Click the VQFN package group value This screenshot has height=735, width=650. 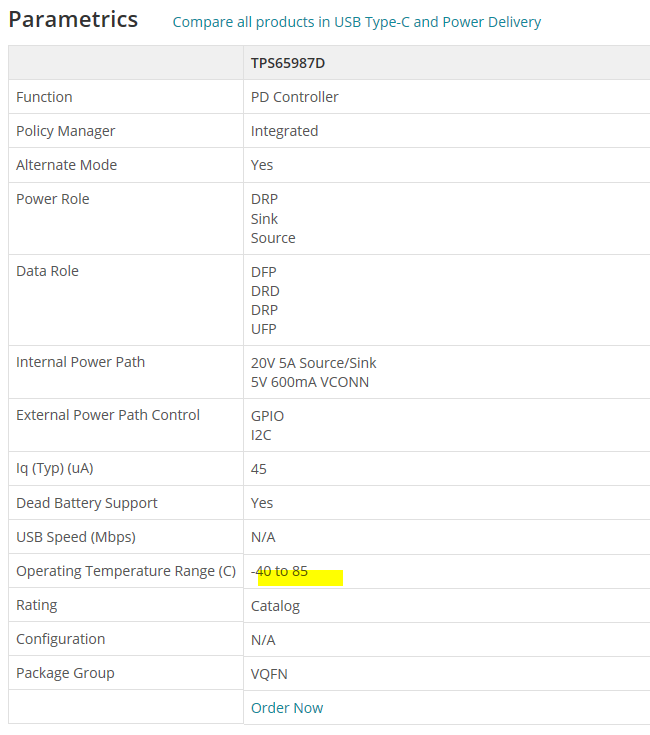267,673
